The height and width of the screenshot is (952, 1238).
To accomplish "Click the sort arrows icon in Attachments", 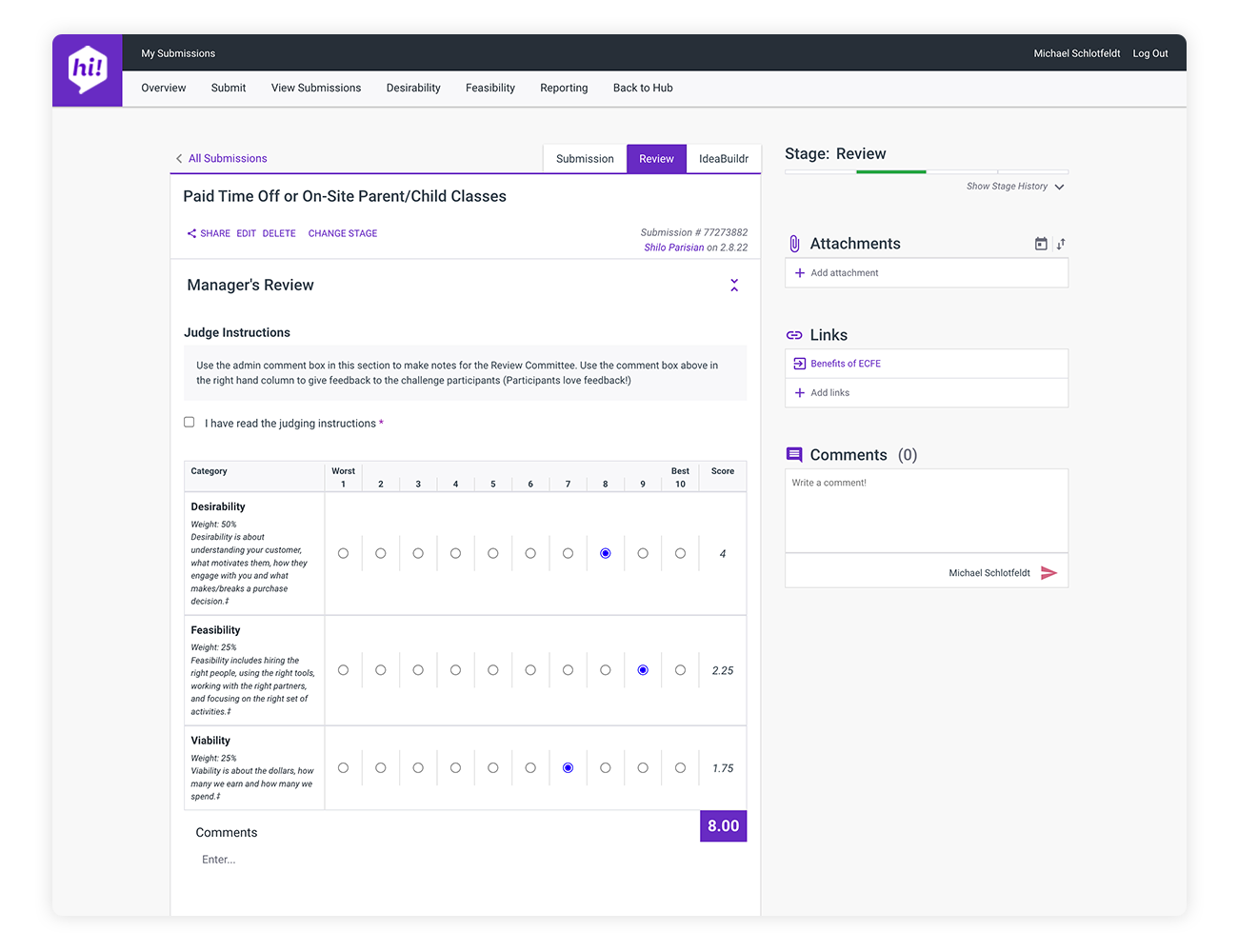I will click(1061, 245).
